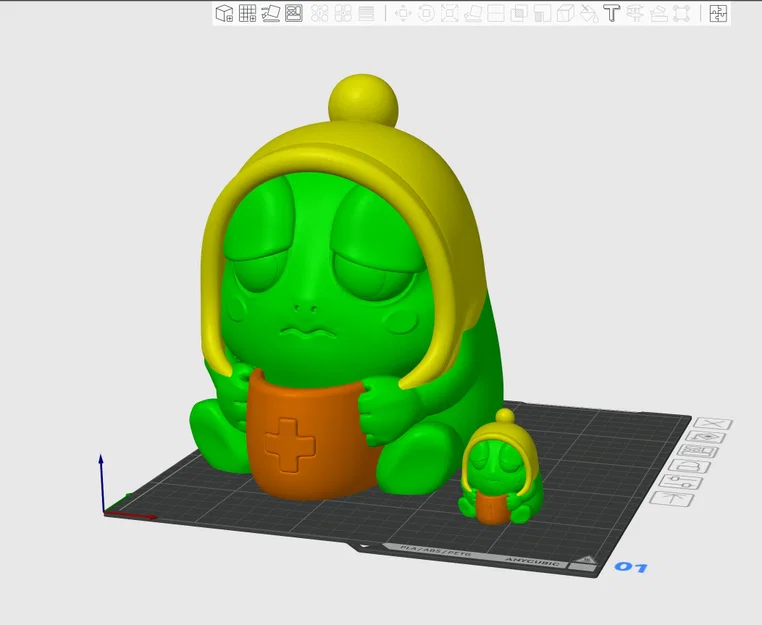
Task: Open the Text emboss T tool
Action: coord(612,13)
